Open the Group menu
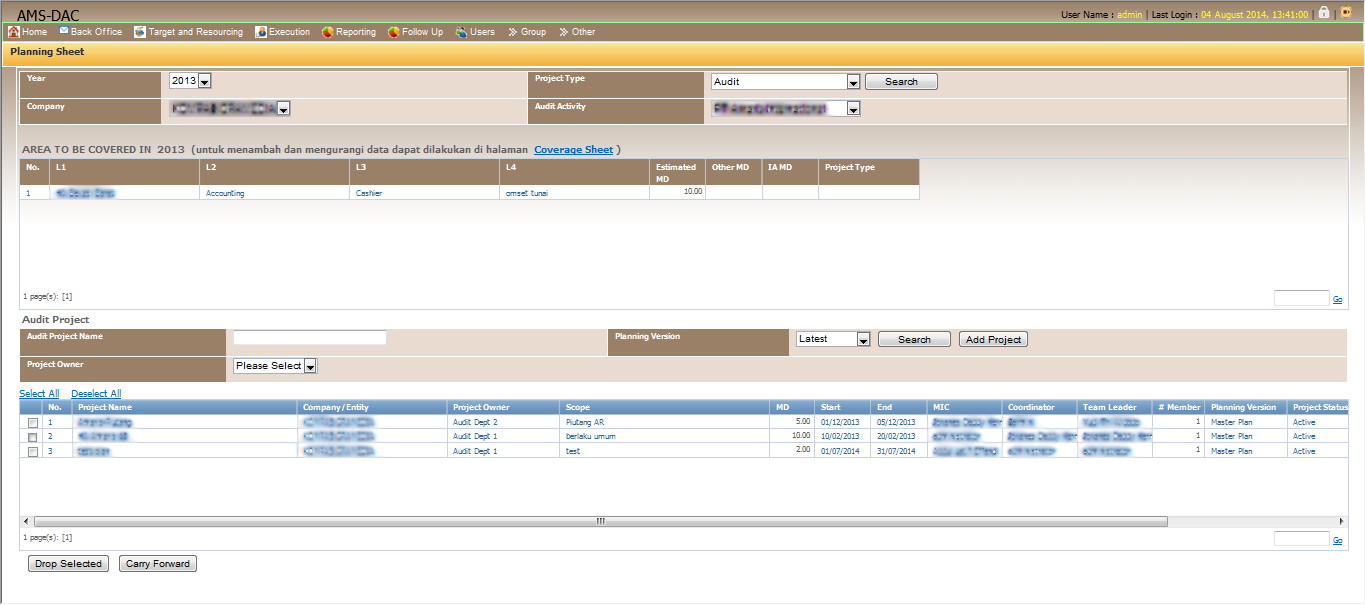Screen dimensions: 1365x605 pyautogui.click(x=527, y=32)
